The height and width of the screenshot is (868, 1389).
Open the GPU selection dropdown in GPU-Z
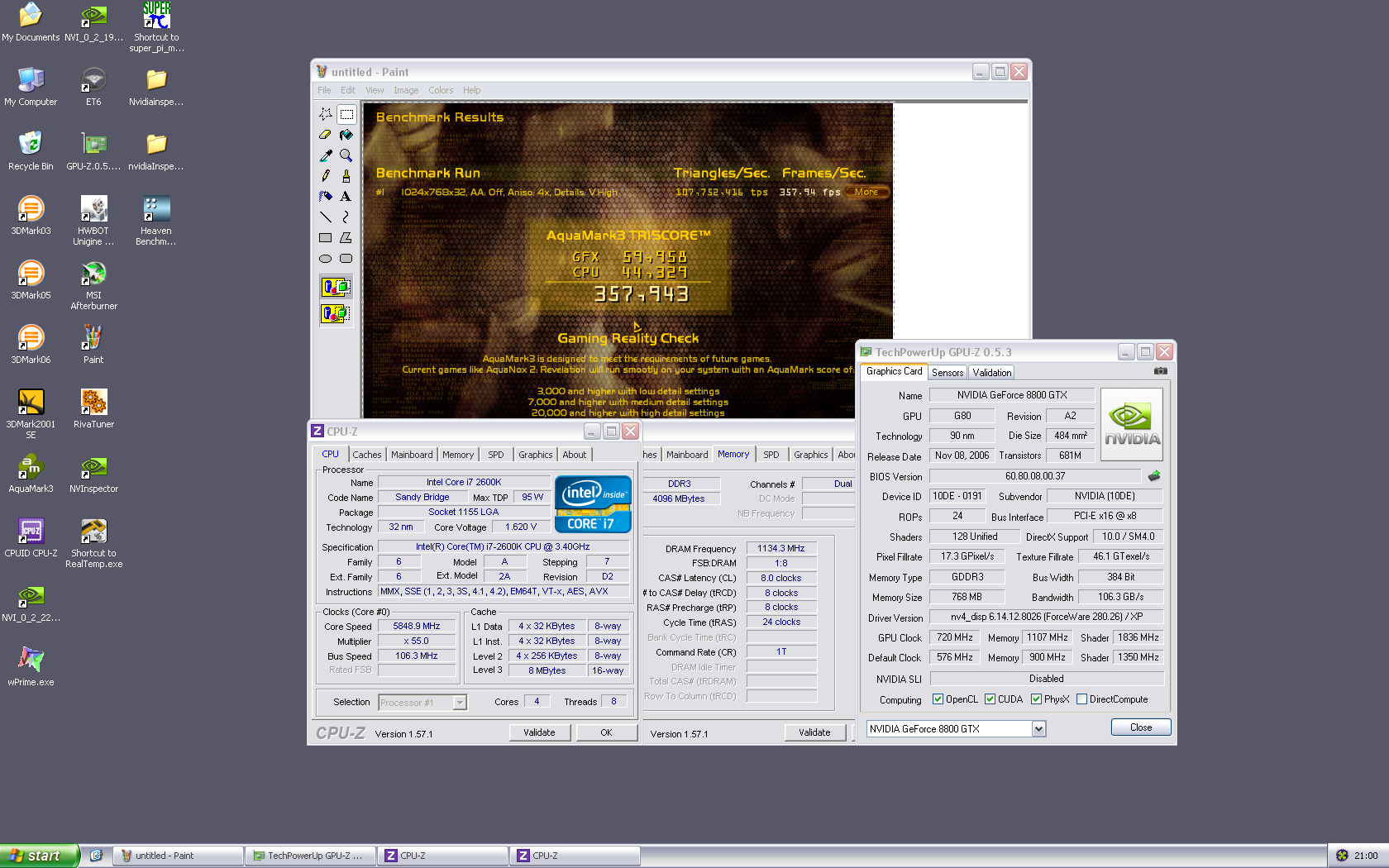[1039, 729]
